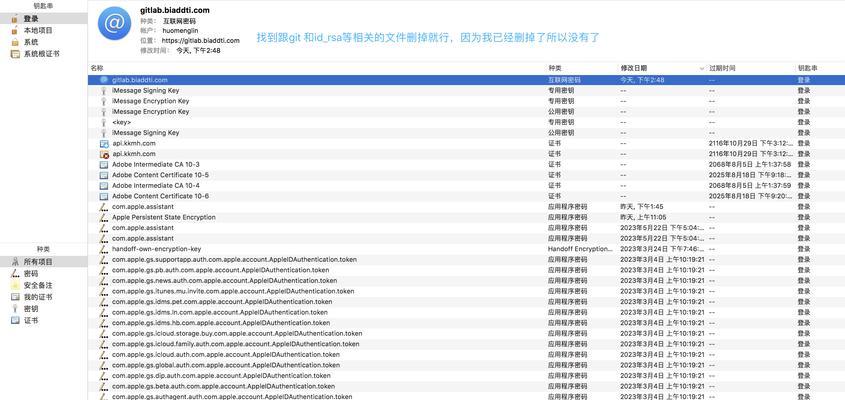The image size is (845, 400).
Task: Click expiry 2025年8月18日 下午9:20 cell
Action: (751, 196)
